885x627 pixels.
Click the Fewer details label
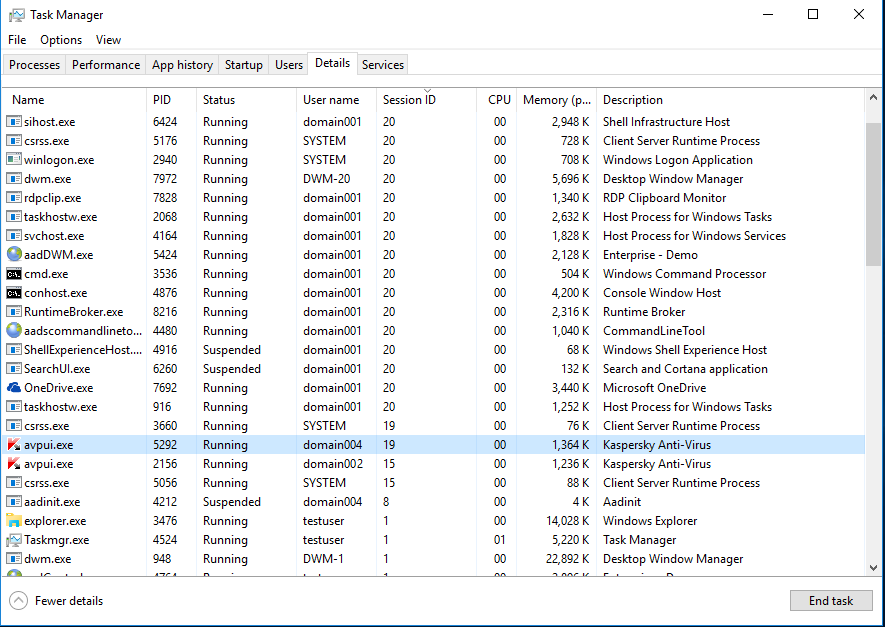(69, 601)
